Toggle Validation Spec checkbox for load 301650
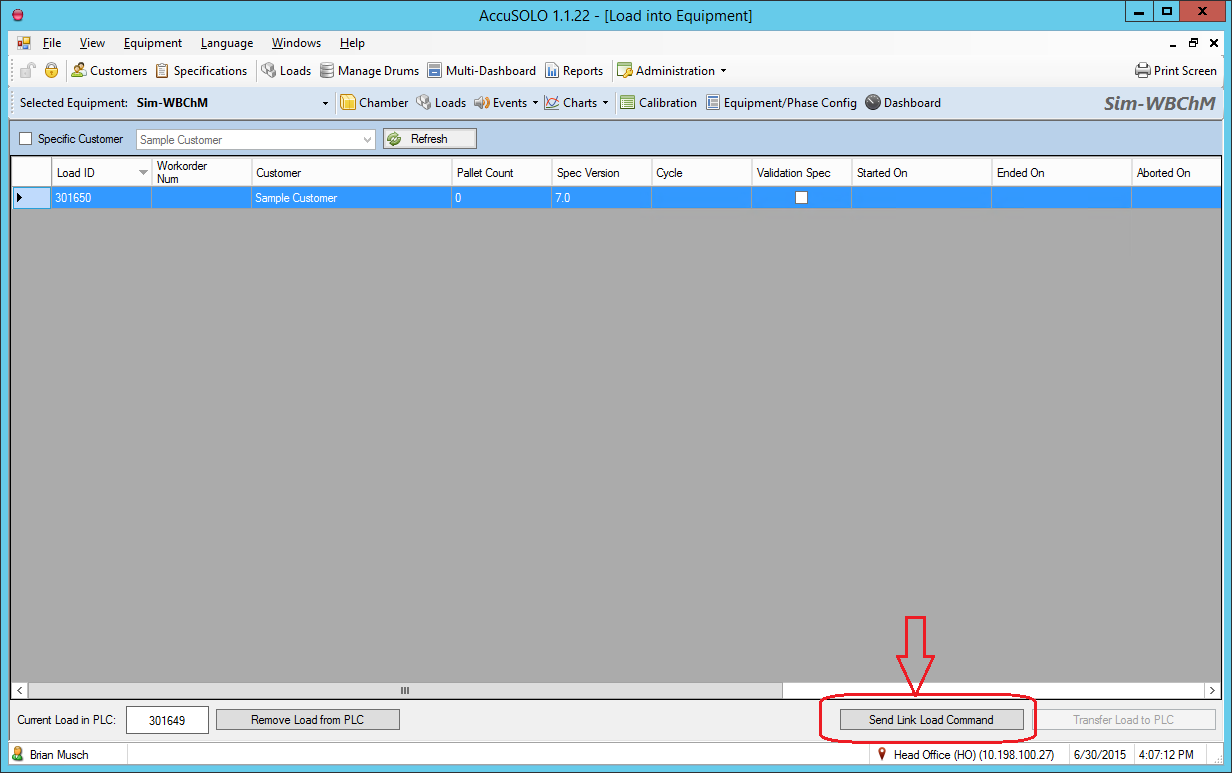 pyautogui.click(x=801, y=198)
